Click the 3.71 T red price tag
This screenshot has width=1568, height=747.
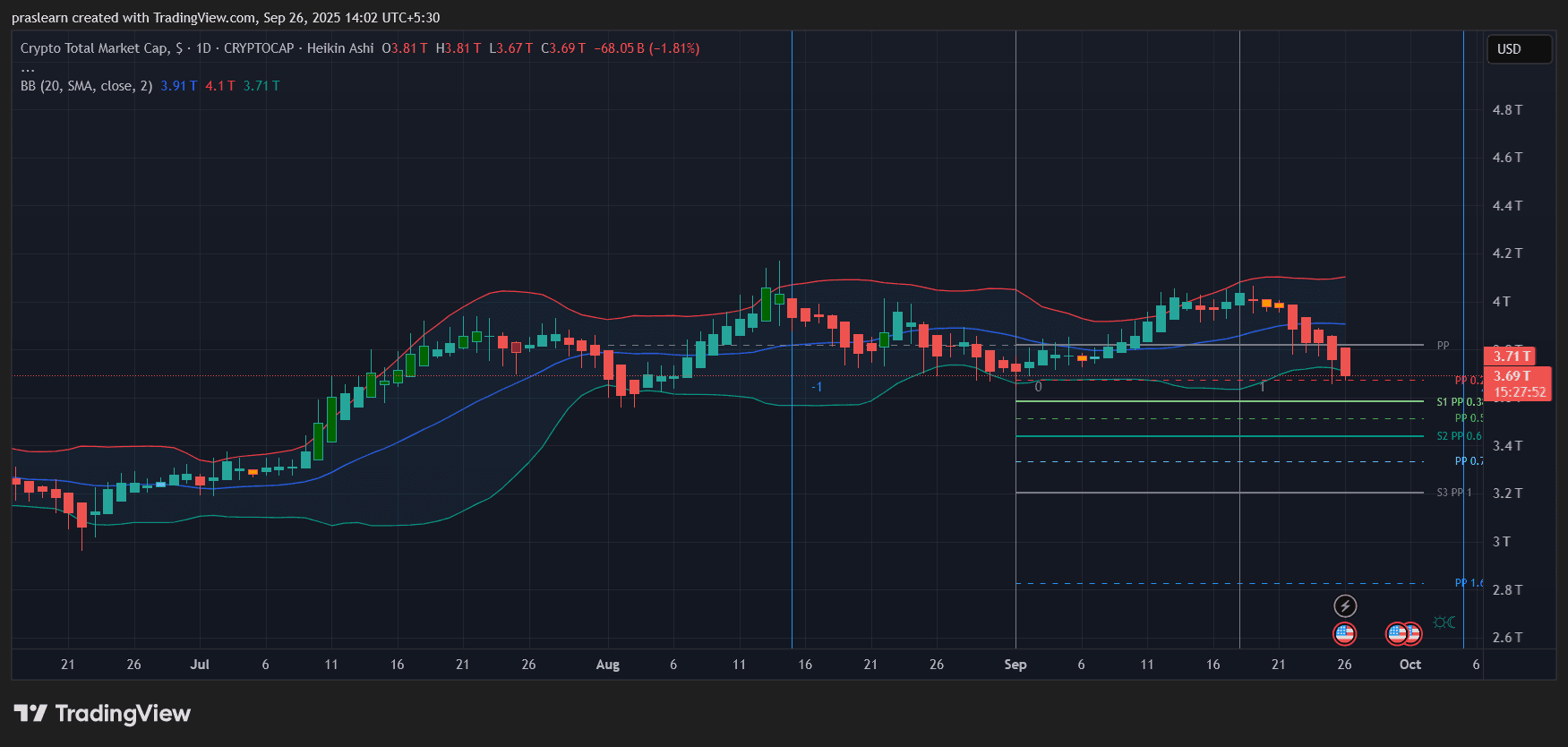pos(1512,356)
